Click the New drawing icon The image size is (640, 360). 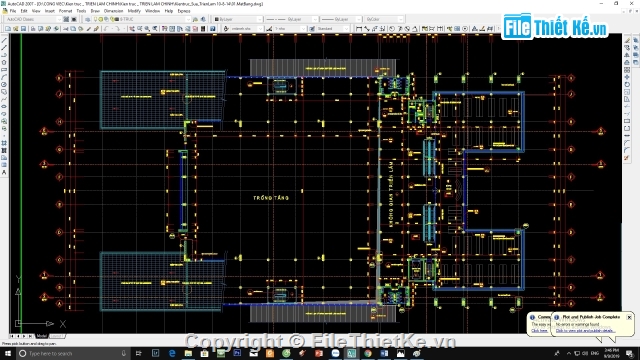[x=8, y=29]
